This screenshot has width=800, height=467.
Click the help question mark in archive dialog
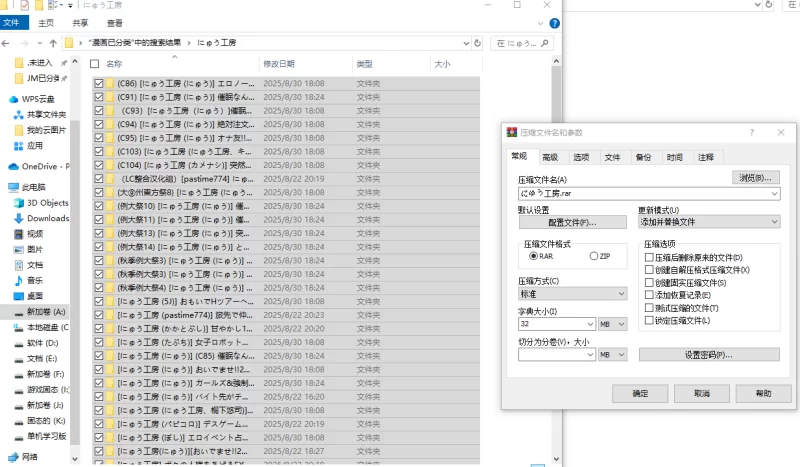click(751, 132)
